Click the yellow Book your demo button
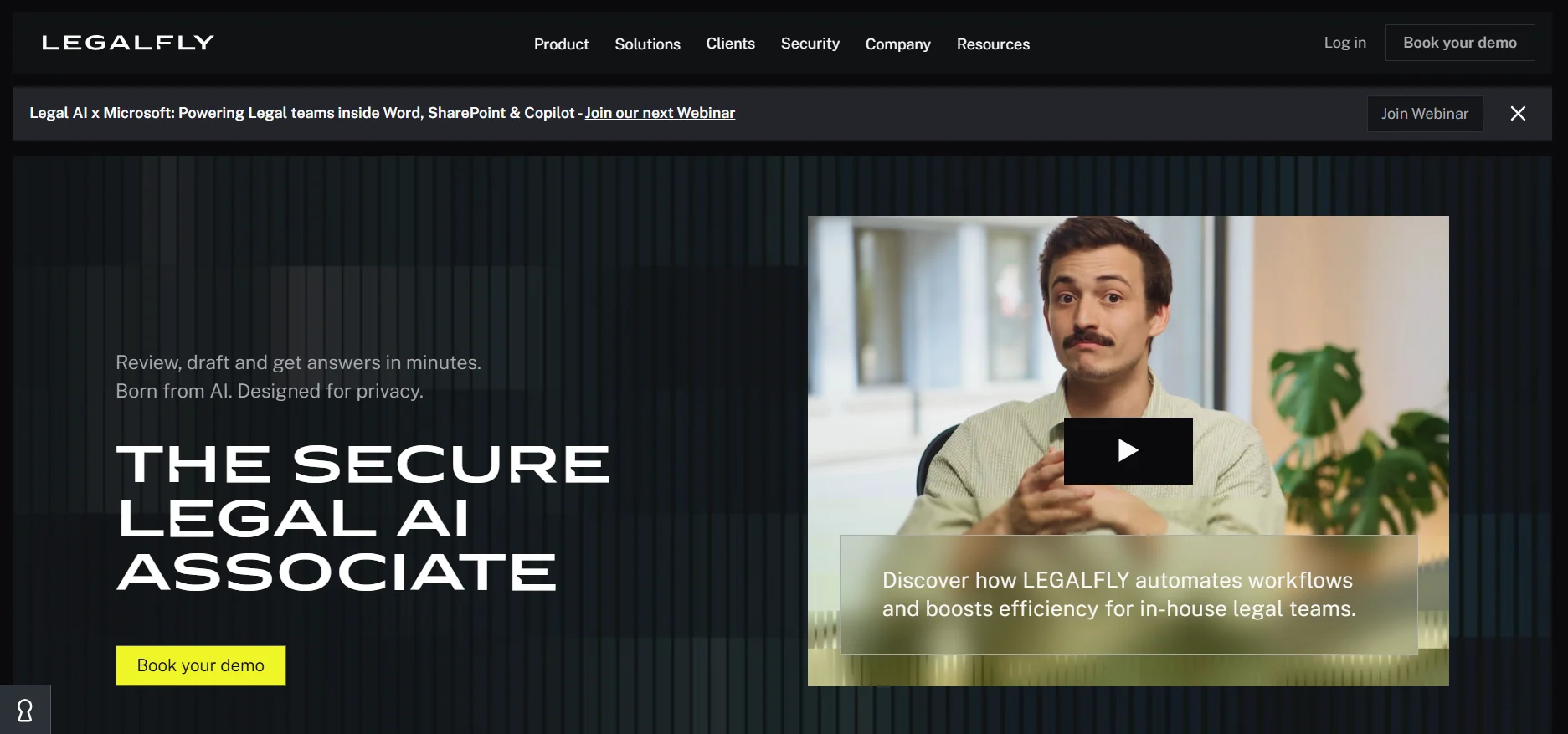Image resolution: width=1568 pixels, height=734 pixels. coord(201,665)
